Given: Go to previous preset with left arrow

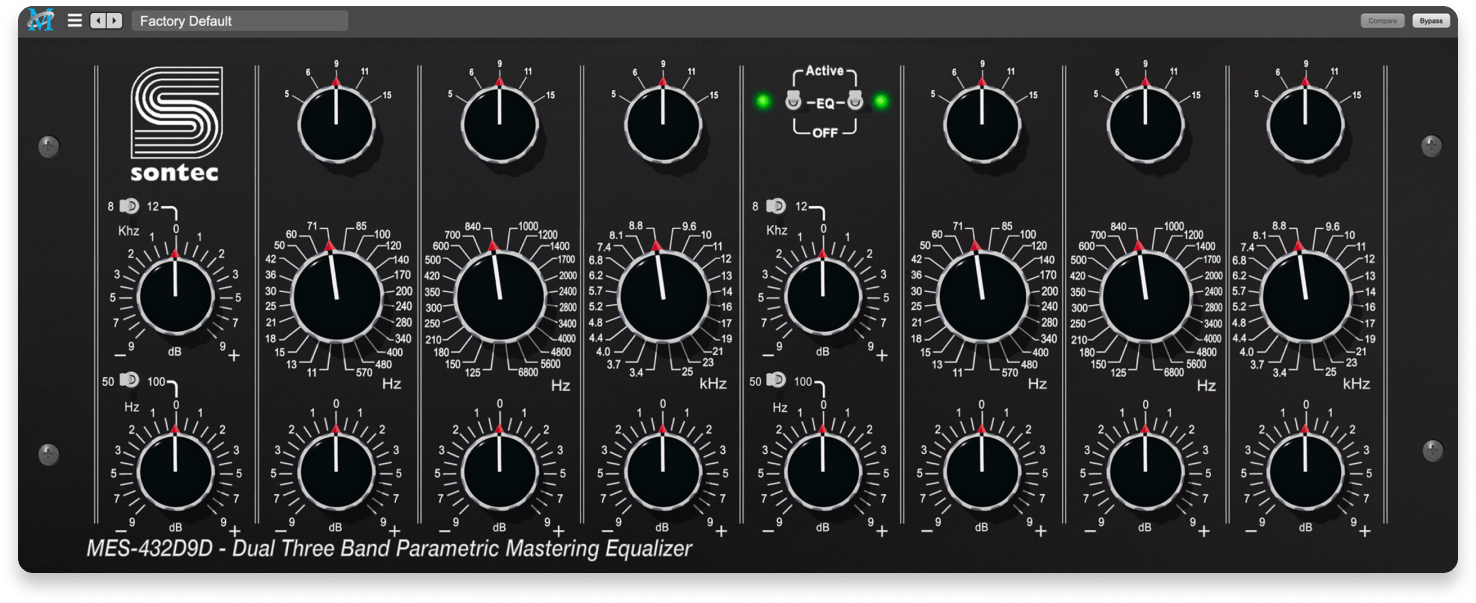Looking at the screenshot, I should coord(98,20).
